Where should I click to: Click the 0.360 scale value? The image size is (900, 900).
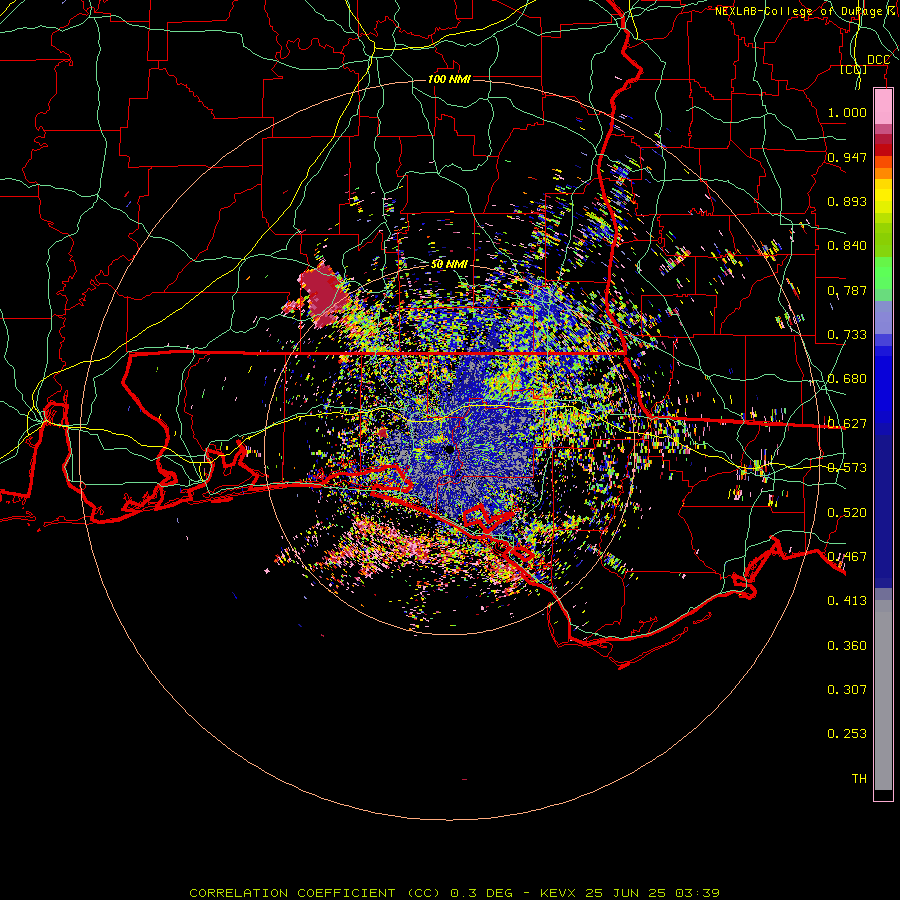[847, 646]
